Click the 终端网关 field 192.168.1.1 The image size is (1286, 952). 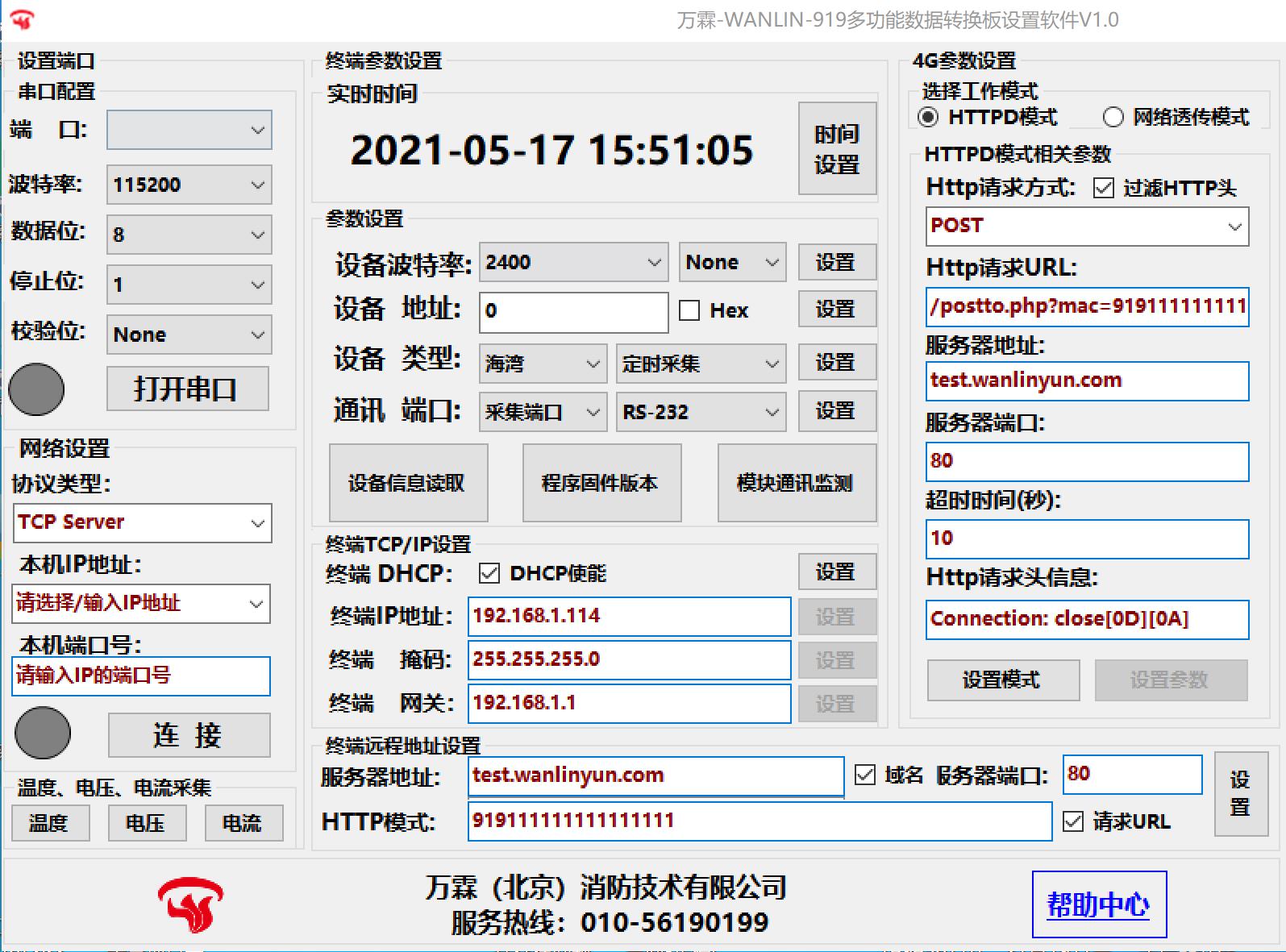[629, 704]
